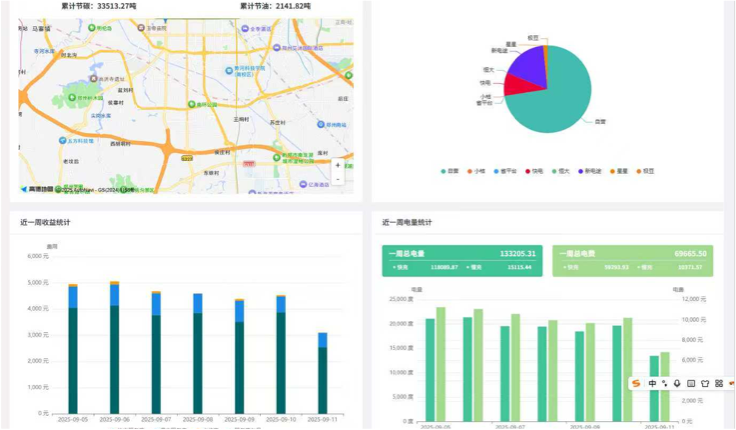Click the 一周总电量 summary card
The width and height of the screenshot is (736, 430).
(x=462, y=260)
